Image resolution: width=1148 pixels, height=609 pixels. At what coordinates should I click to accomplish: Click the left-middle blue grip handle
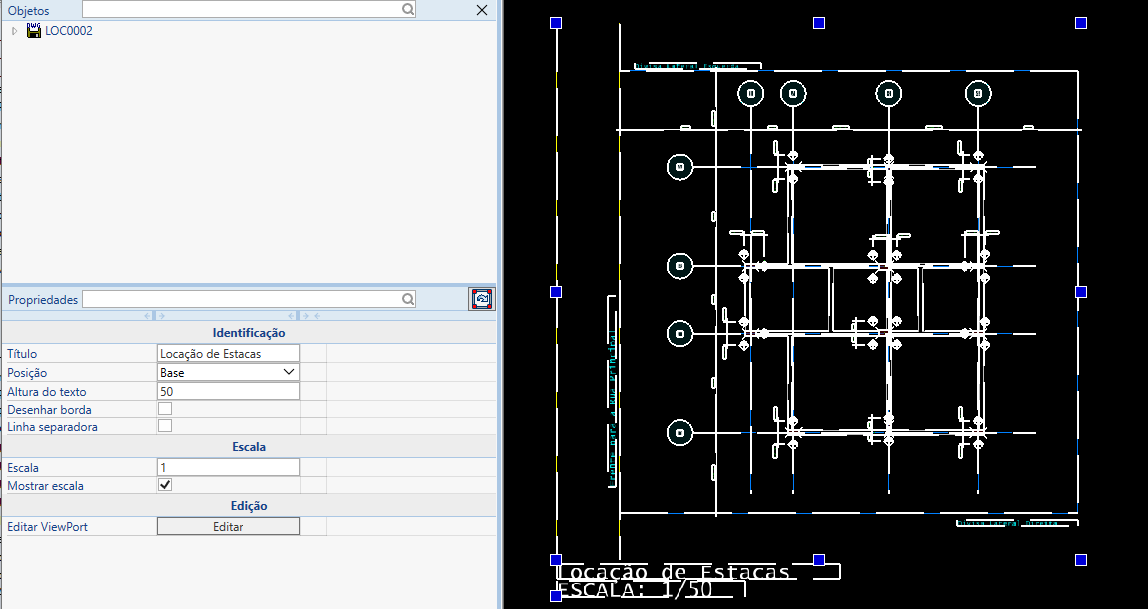click(x=556, y=291)
